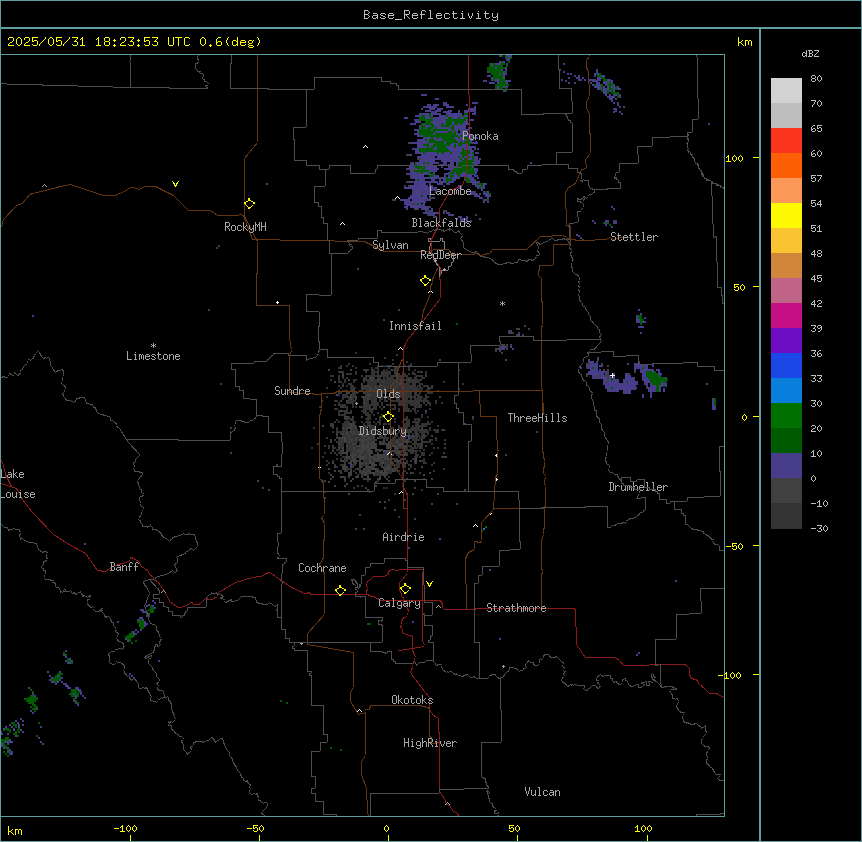Click the Sylvan label
The image size is (862, 842).
pyautogui.click(x=390, y=245)
